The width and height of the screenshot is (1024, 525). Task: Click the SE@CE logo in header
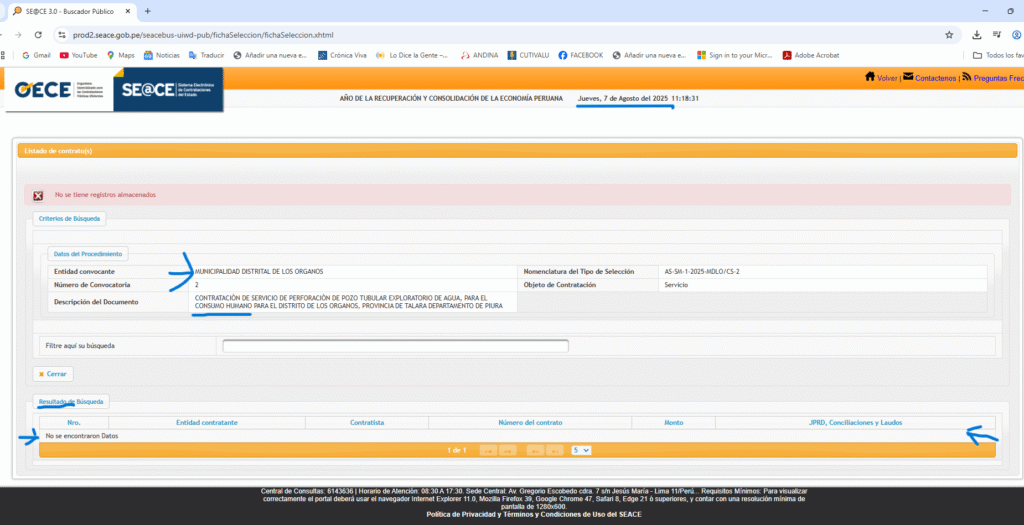tap(168, 90)
